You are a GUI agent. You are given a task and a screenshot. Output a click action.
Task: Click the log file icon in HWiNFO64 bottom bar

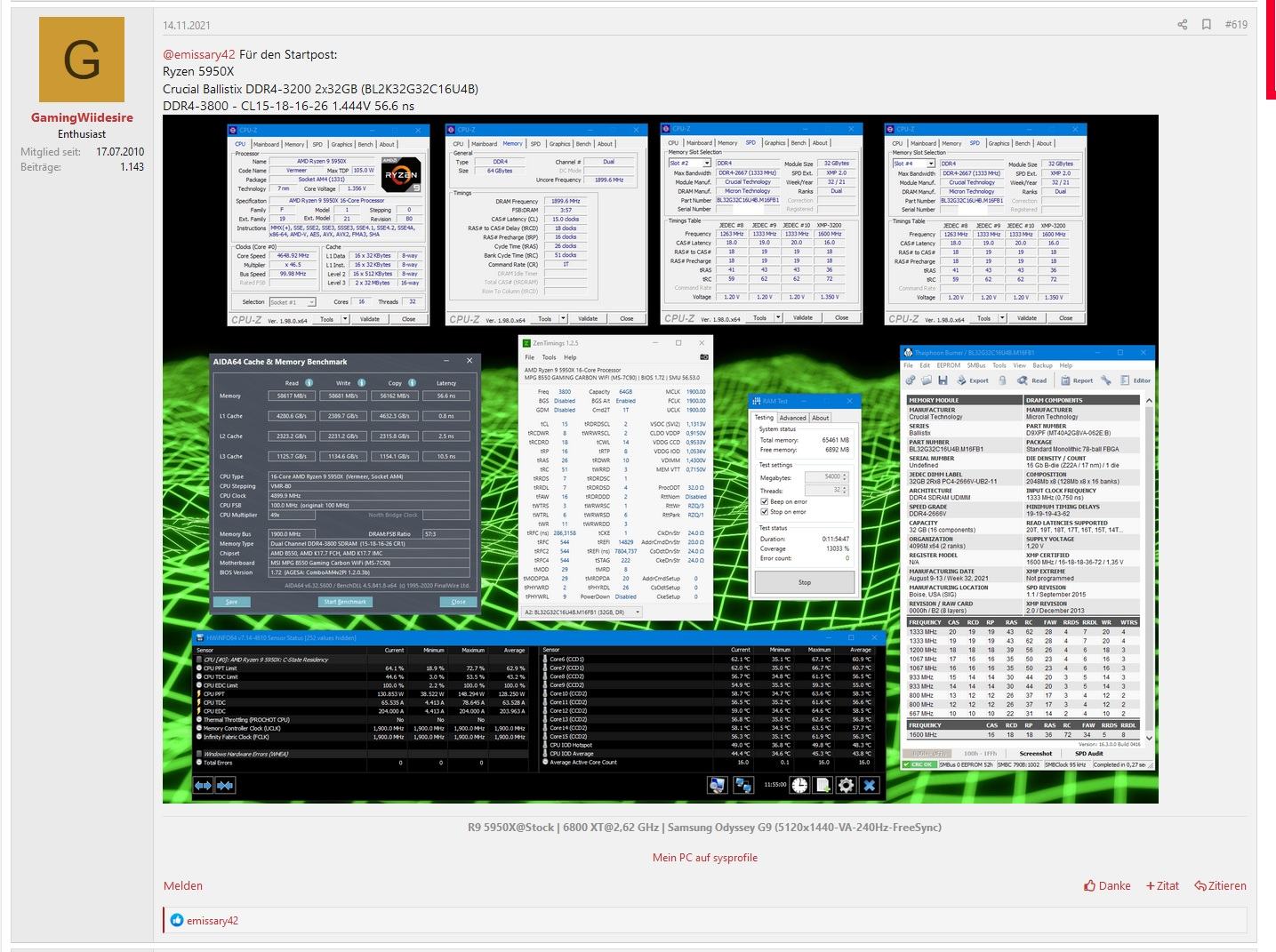(823, 785)
